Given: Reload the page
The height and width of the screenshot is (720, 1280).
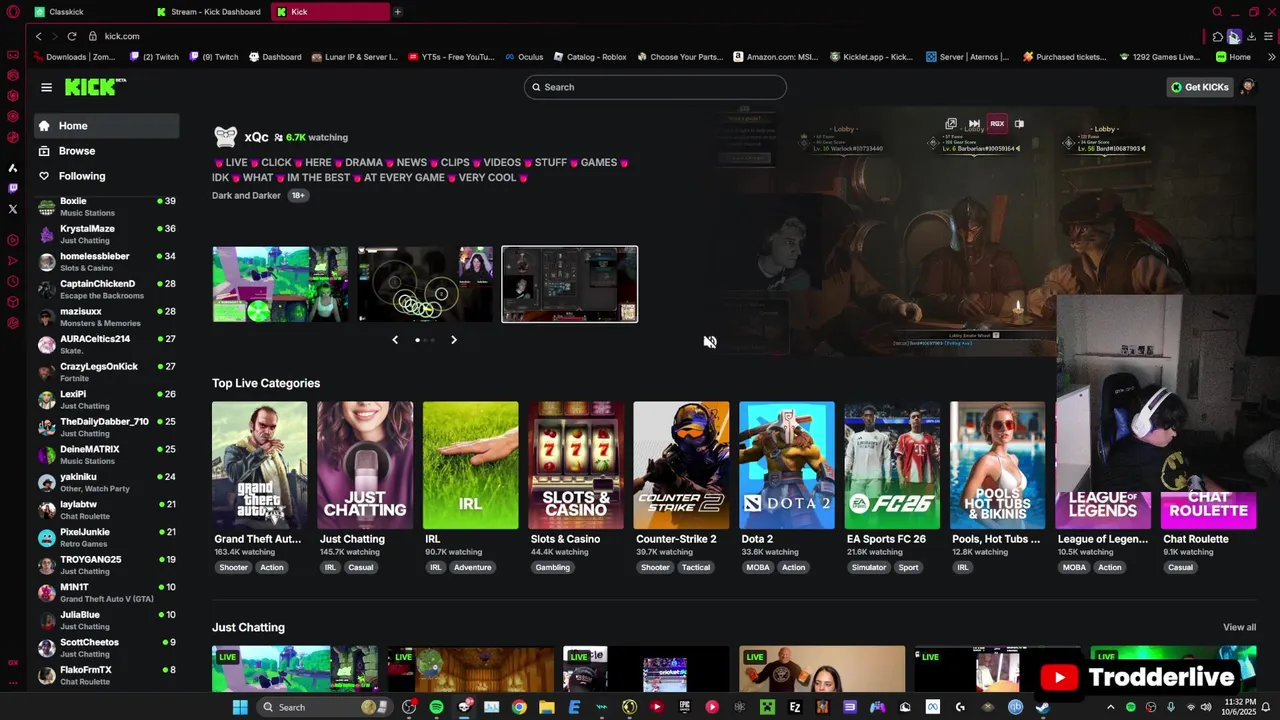Looking at the screenshot, I should (x=72, y=36).
